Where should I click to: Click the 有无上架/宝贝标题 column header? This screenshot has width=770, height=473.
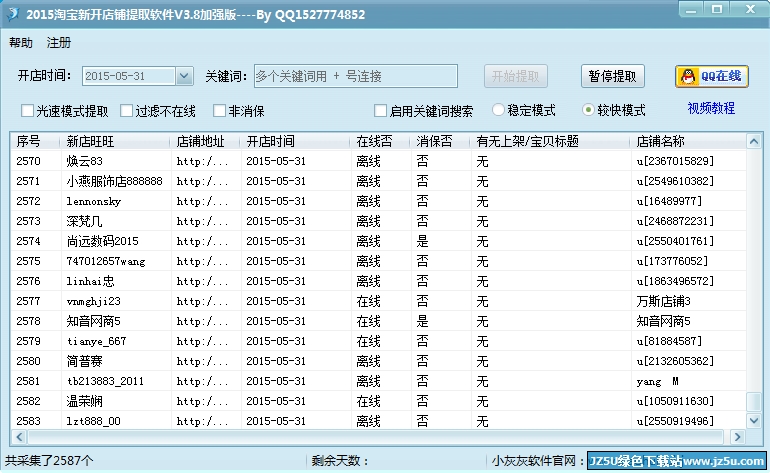pos(550,141)
